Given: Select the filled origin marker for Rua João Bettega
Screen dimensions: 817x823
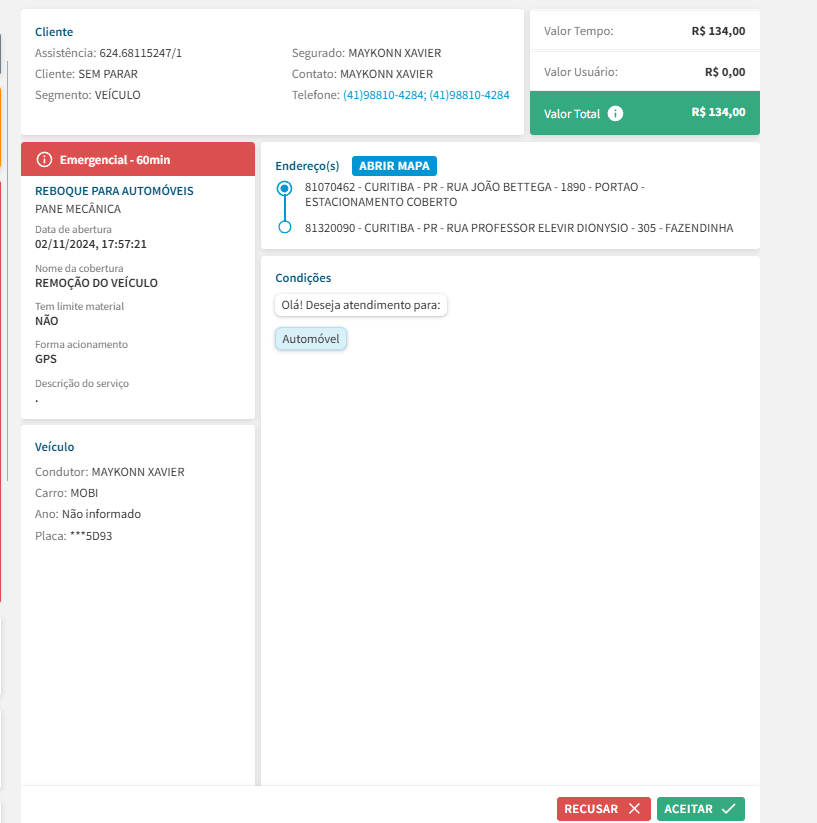Looking at the screenshot, I should [x=285, y=188].
